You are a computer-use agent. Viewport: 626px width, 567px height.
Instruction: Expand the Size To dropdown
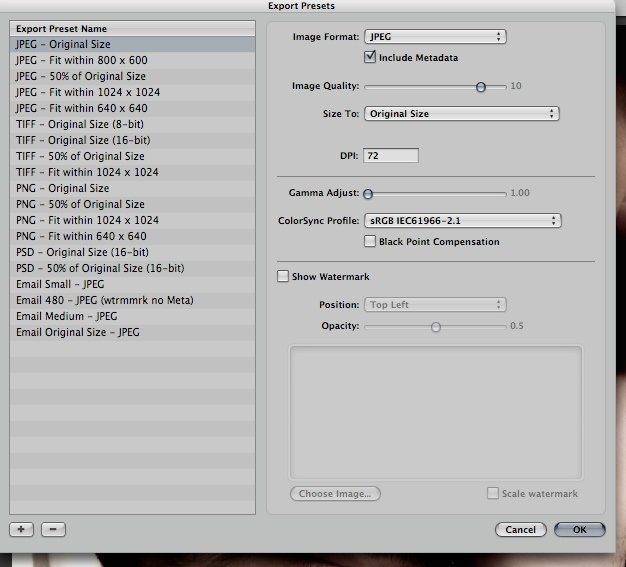tap(461, 114)
